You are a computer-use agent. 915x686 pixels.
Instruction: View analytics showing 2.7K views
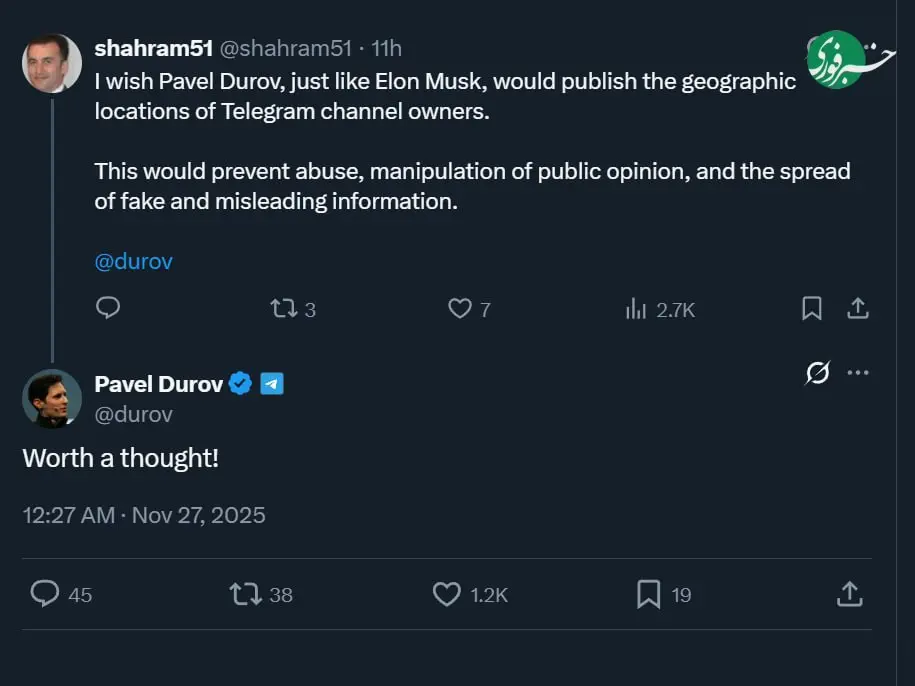636,309
